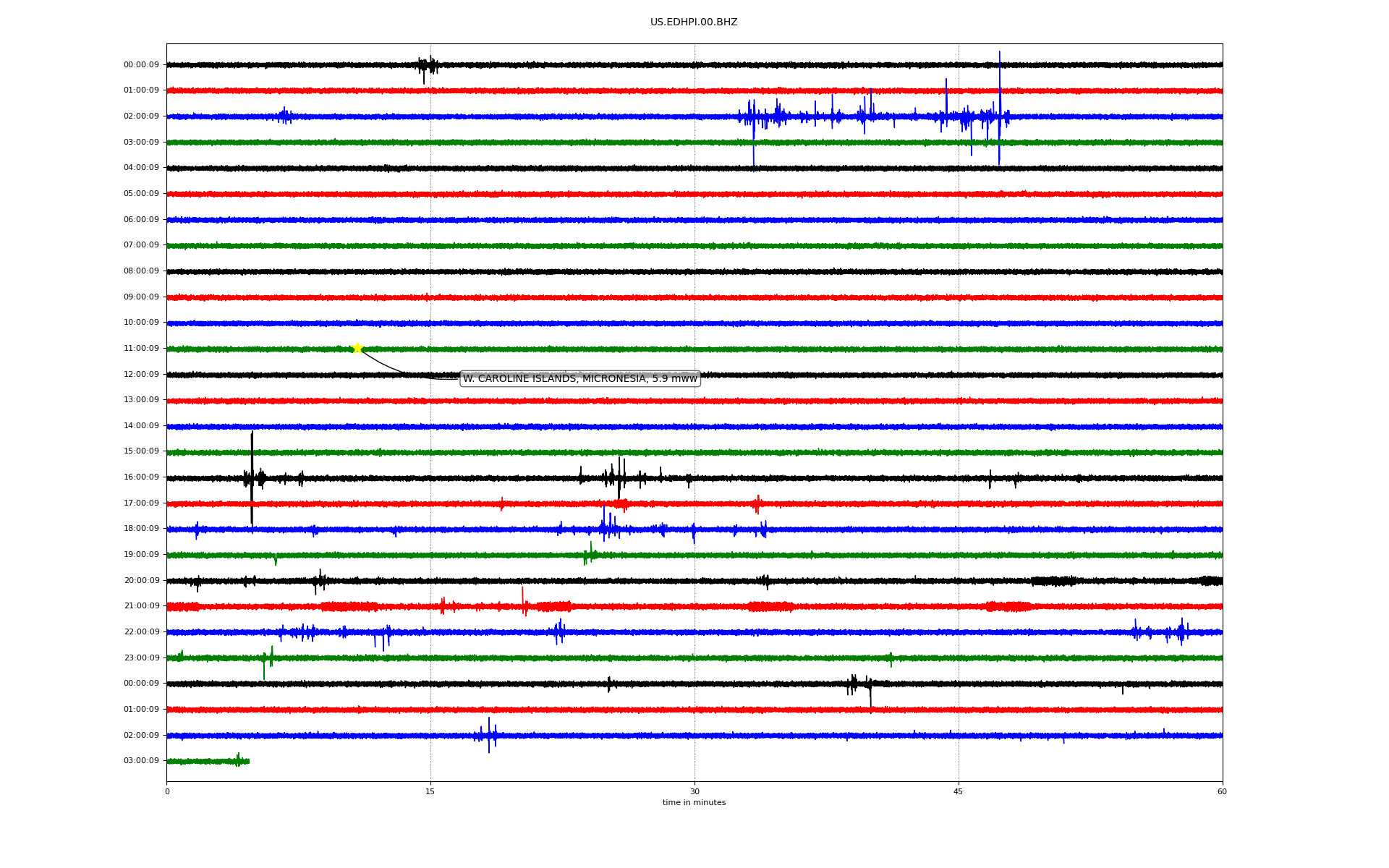The image size is (1389, 868).
Task: Click the 'time in minutes' axis label
Action: pyautogui.click(x=693, y=803)
